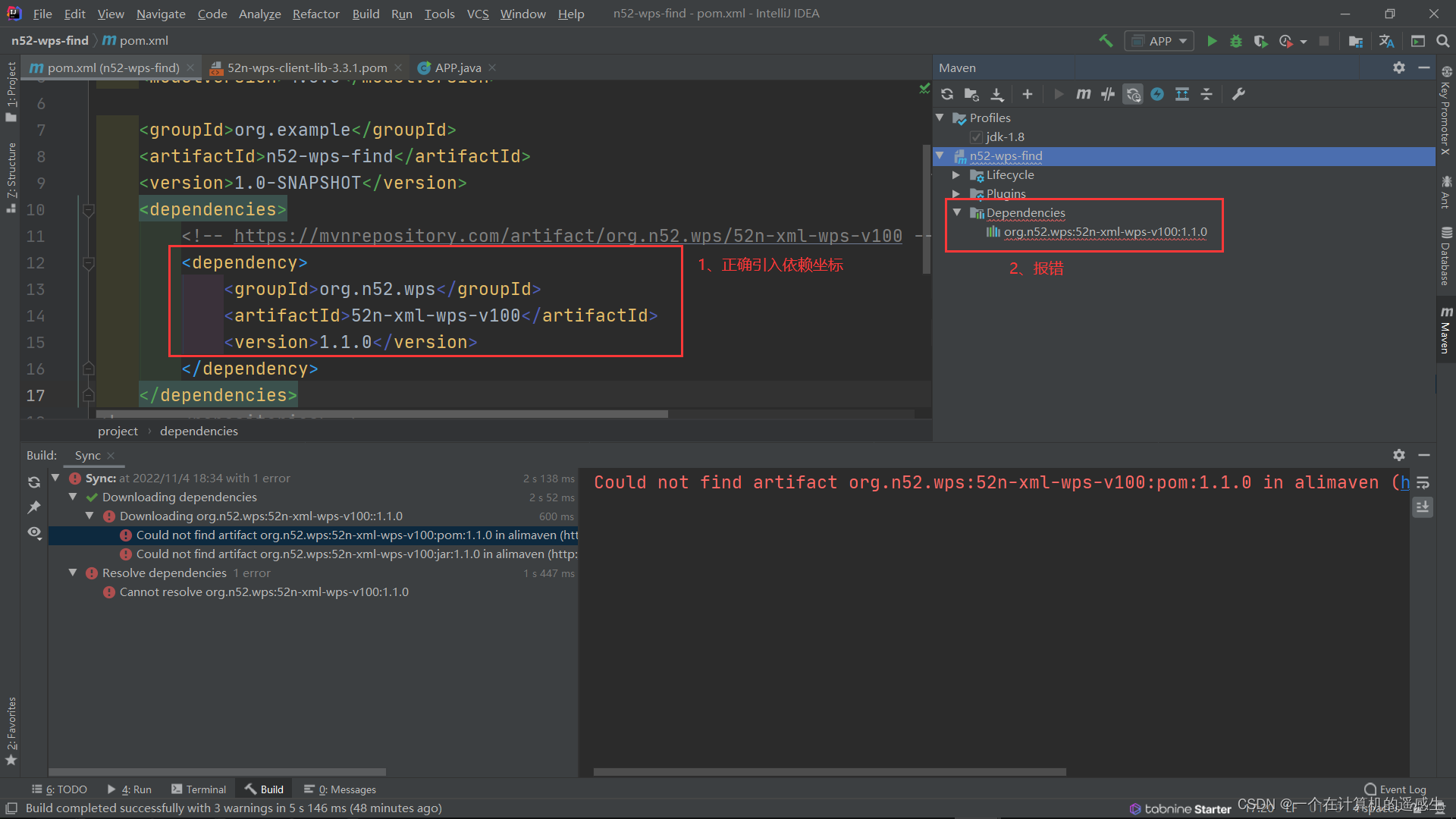Open the Navigate menu

pos(161,14)
